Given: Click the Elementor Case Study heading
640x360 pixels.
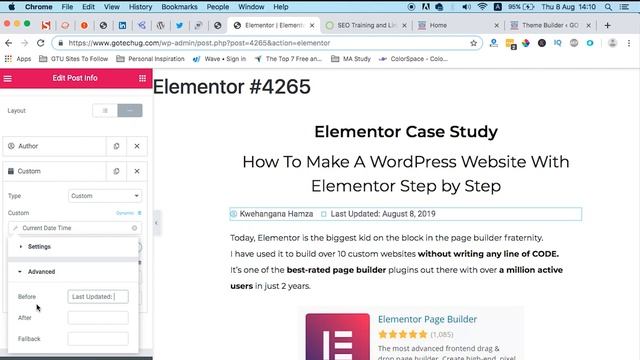Looking at the screenshot, I should (406, 132).
